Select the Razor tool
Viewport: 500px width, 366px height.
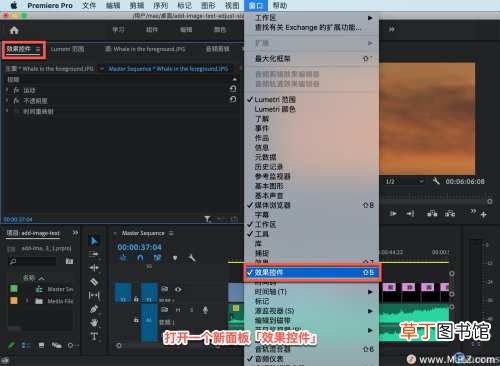pos(94,282)
